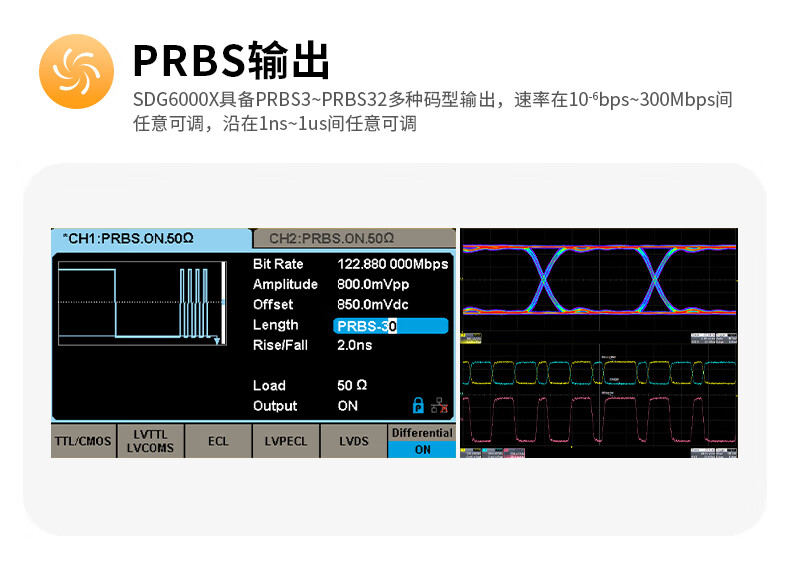Click the eye diagram oscilloscope display
The width and height of the screenshot is (790, 574).
coord(598,278)
